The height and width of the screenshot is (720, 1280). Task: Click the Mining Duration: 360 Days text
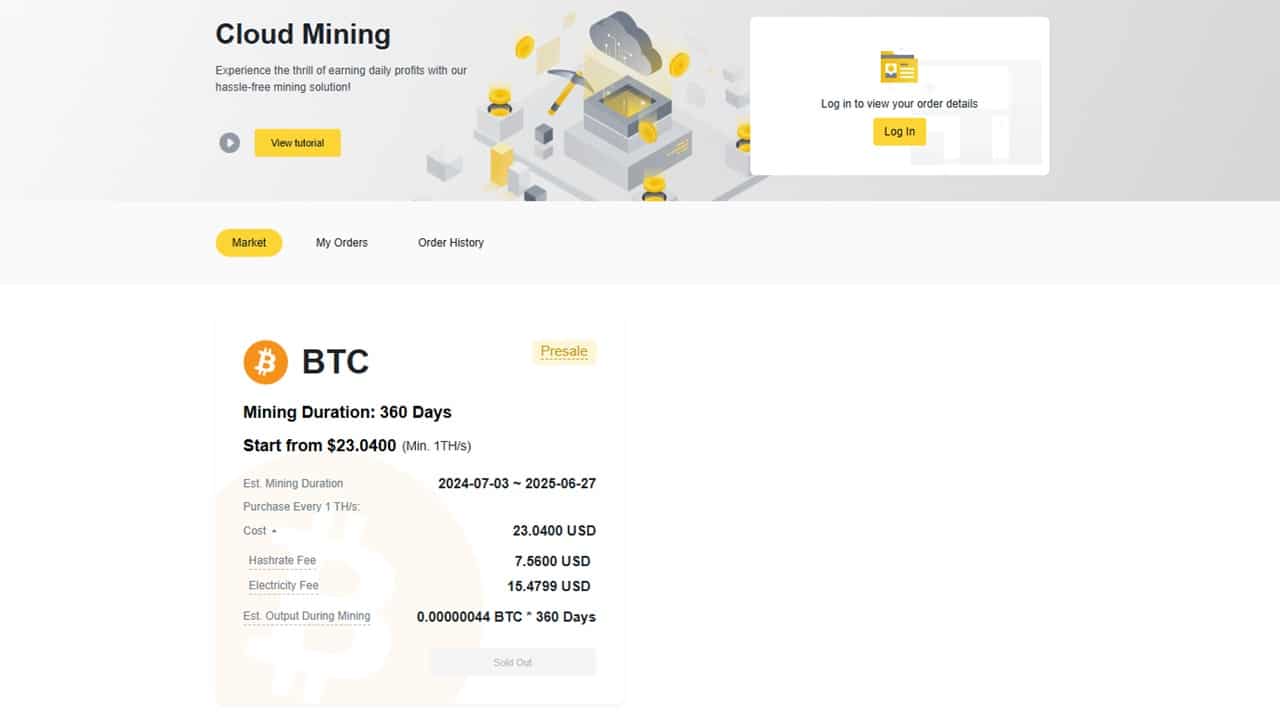coord(347,412)
